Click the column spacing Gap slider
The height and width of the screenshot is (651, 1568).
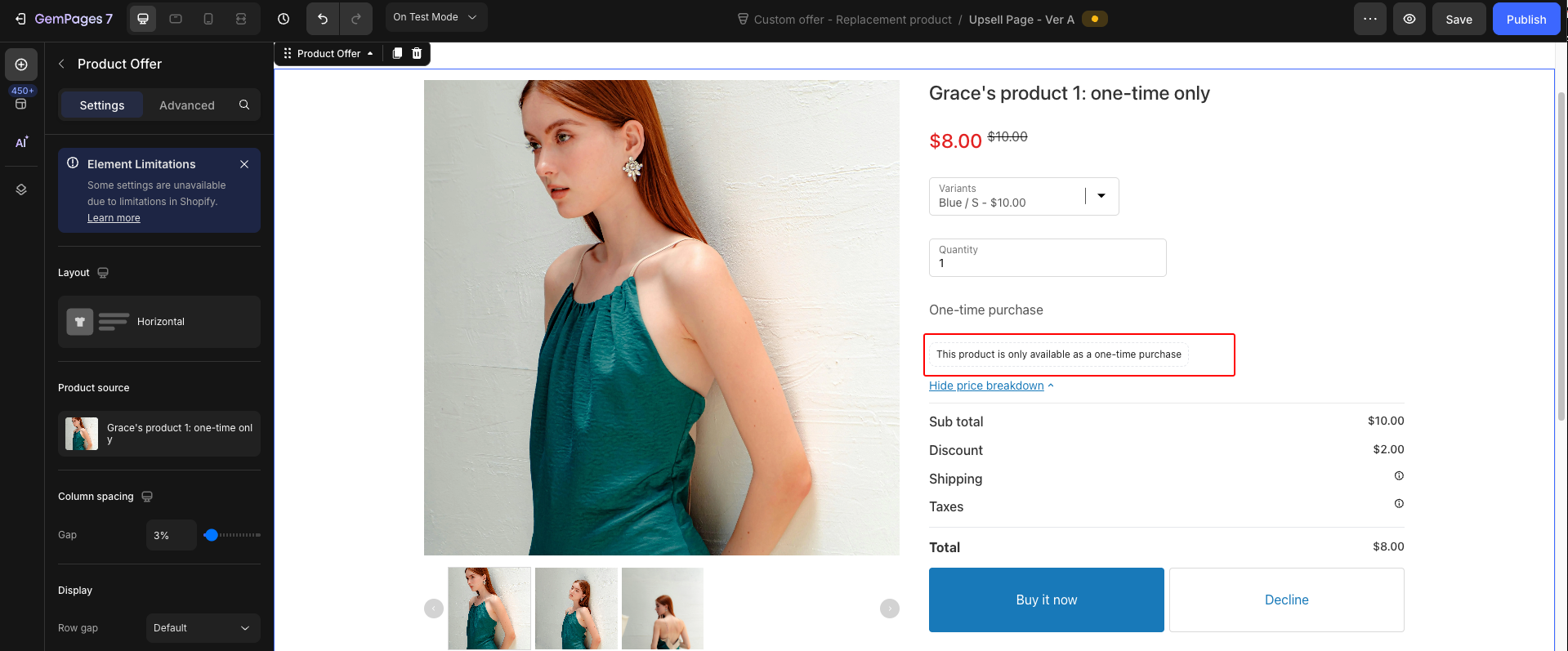coord(232,535)
